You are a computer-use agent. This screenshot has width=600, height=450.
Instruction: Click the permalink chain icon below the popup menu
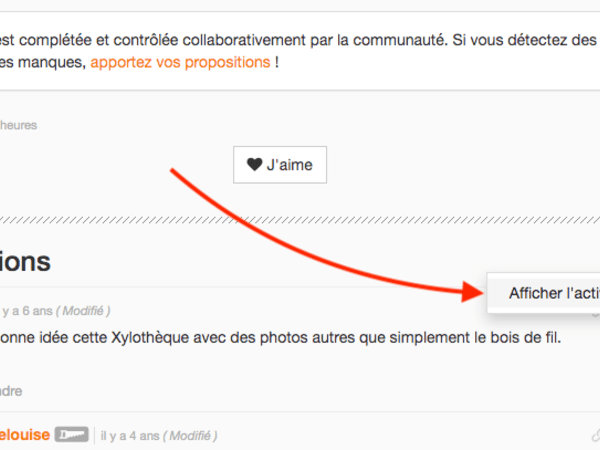pyautogui.click(x=595, y=313)
